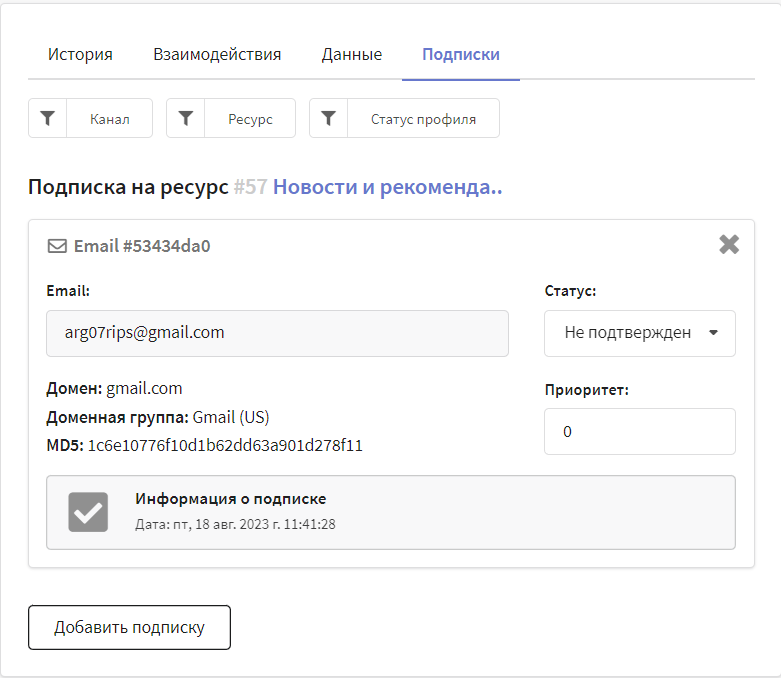Screen dimensions: 781x678
Task: Click the Email #53434da0 header title
Action: click(142, 246)
